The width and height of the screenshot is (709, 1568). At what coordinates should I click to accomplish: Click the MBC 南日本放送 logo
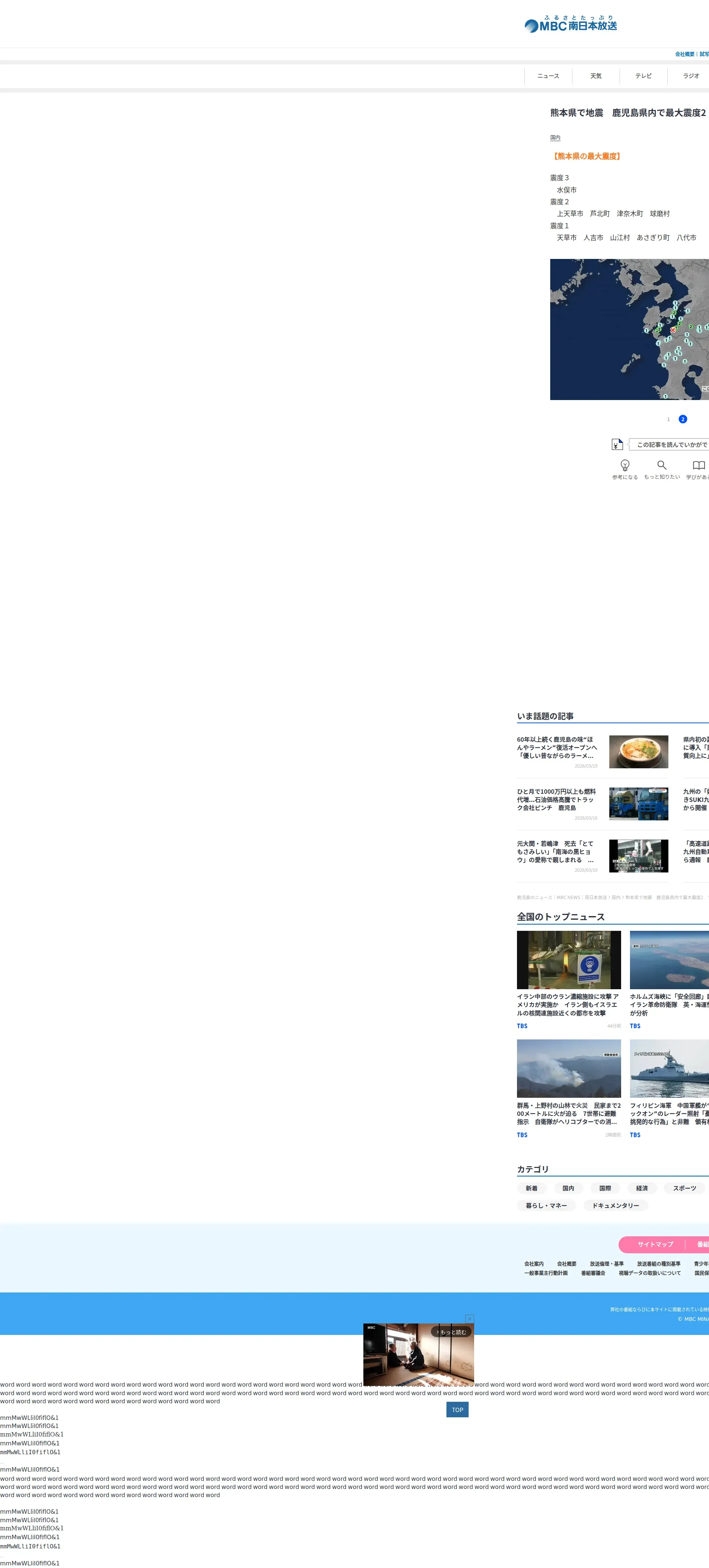pos(571,24)
